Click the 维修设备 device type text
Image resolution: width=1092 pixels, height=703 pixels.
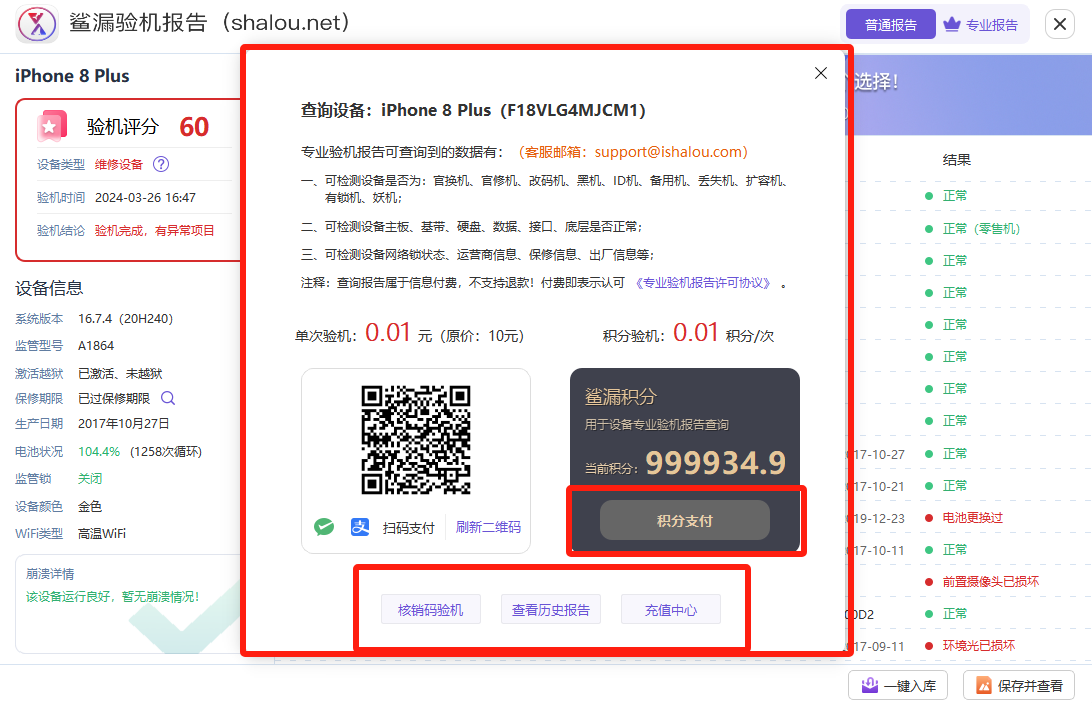click(118, 164)
